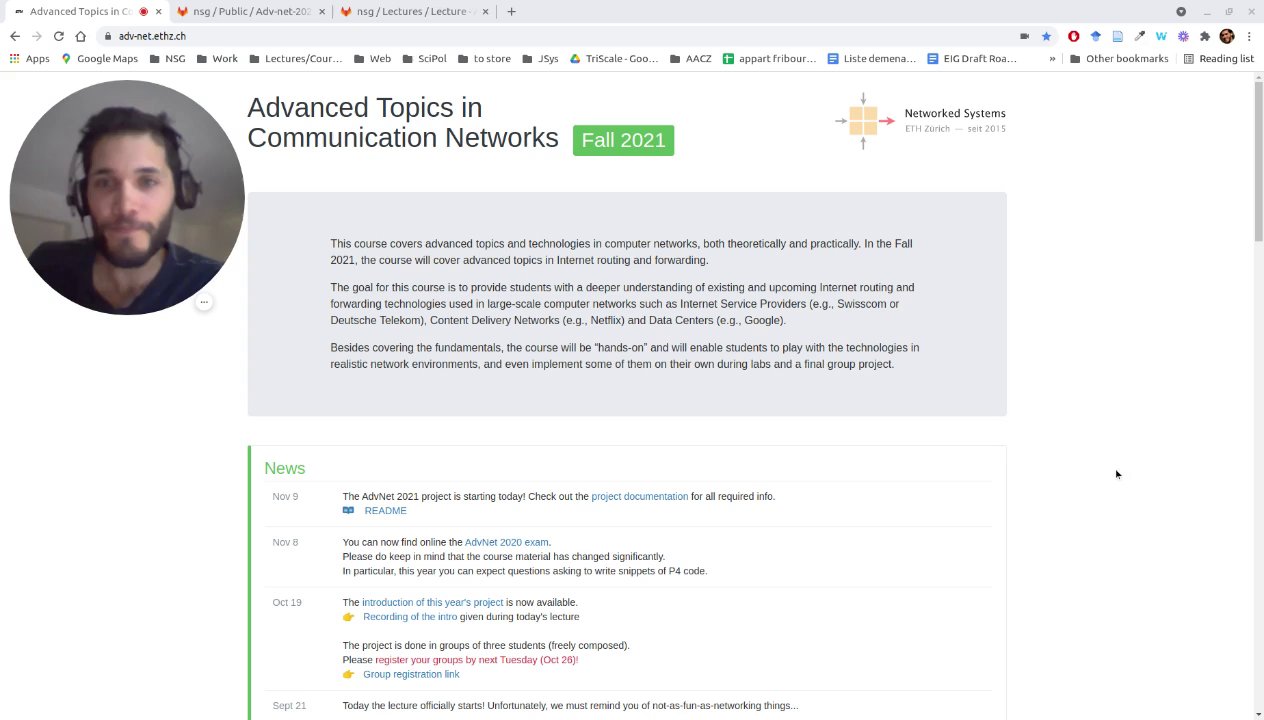Image resolution: width=1264 pixels, height=720 pixels.
Task: Open the Extensions puzzle icon
Action: tap(1205, 36)
